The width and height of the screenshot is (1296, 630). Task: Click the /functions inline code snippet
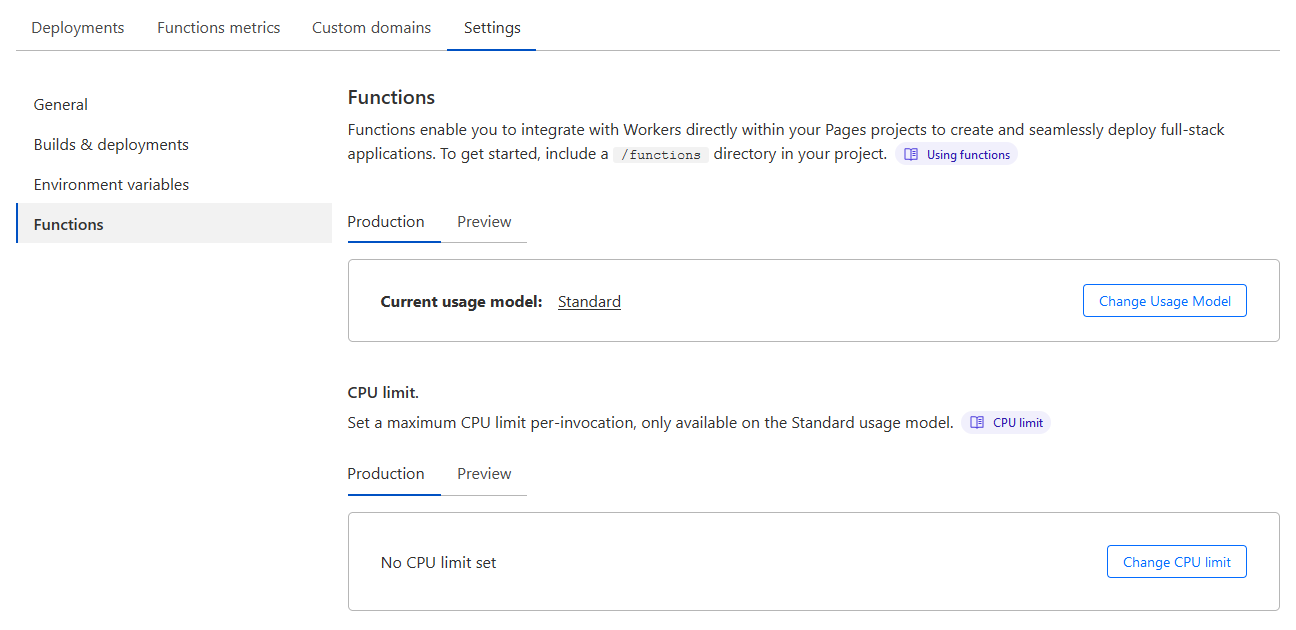661,155
